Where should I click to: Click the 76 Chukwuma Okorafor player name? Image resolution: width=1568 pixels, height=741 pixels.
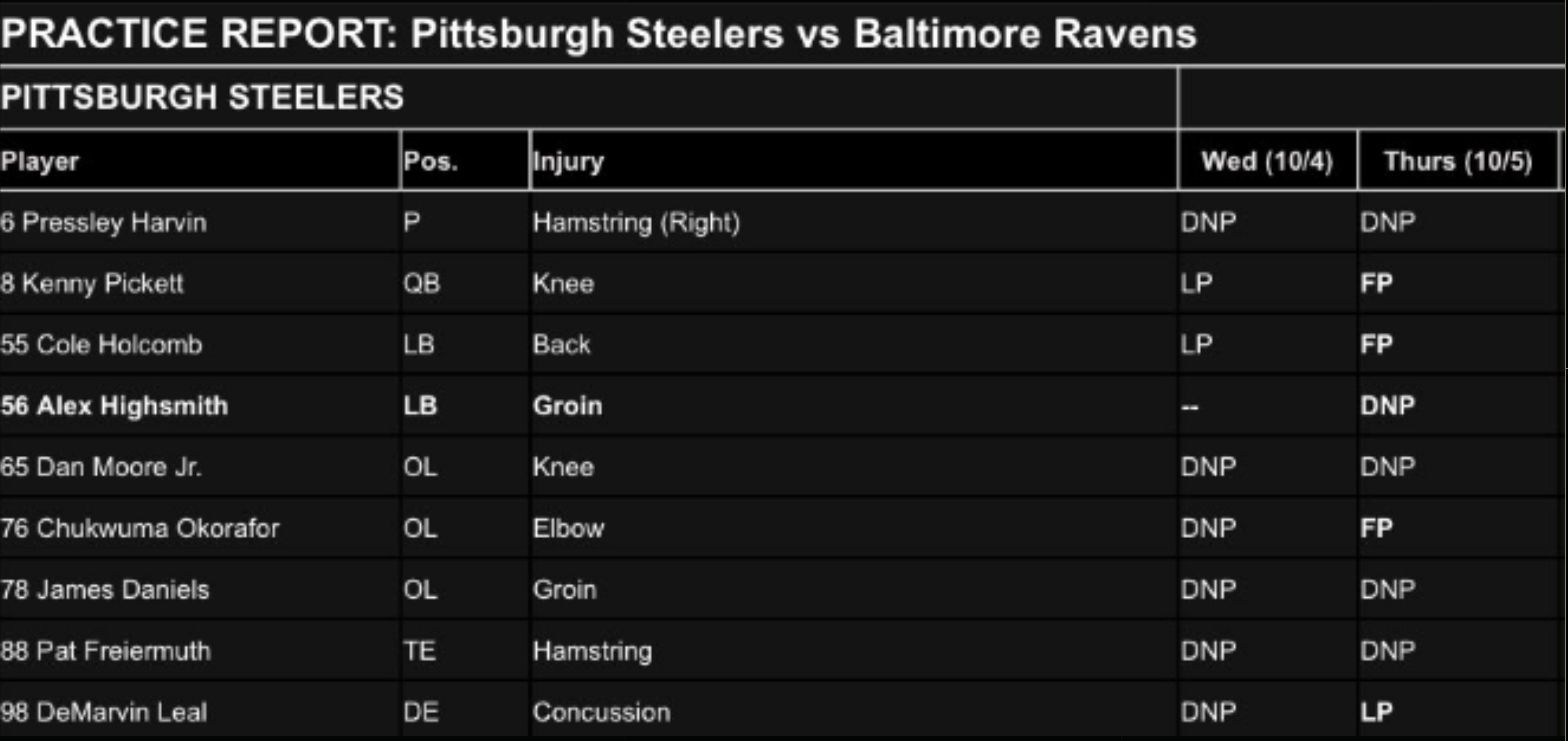pyautogui.click(x=140, y=529)
